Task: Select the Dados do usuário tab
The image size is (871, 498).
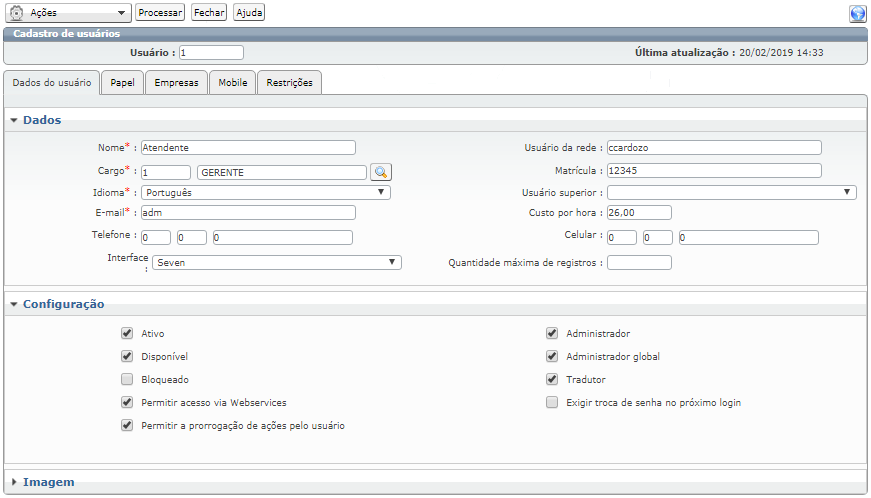Action: [x=52, y=83]
